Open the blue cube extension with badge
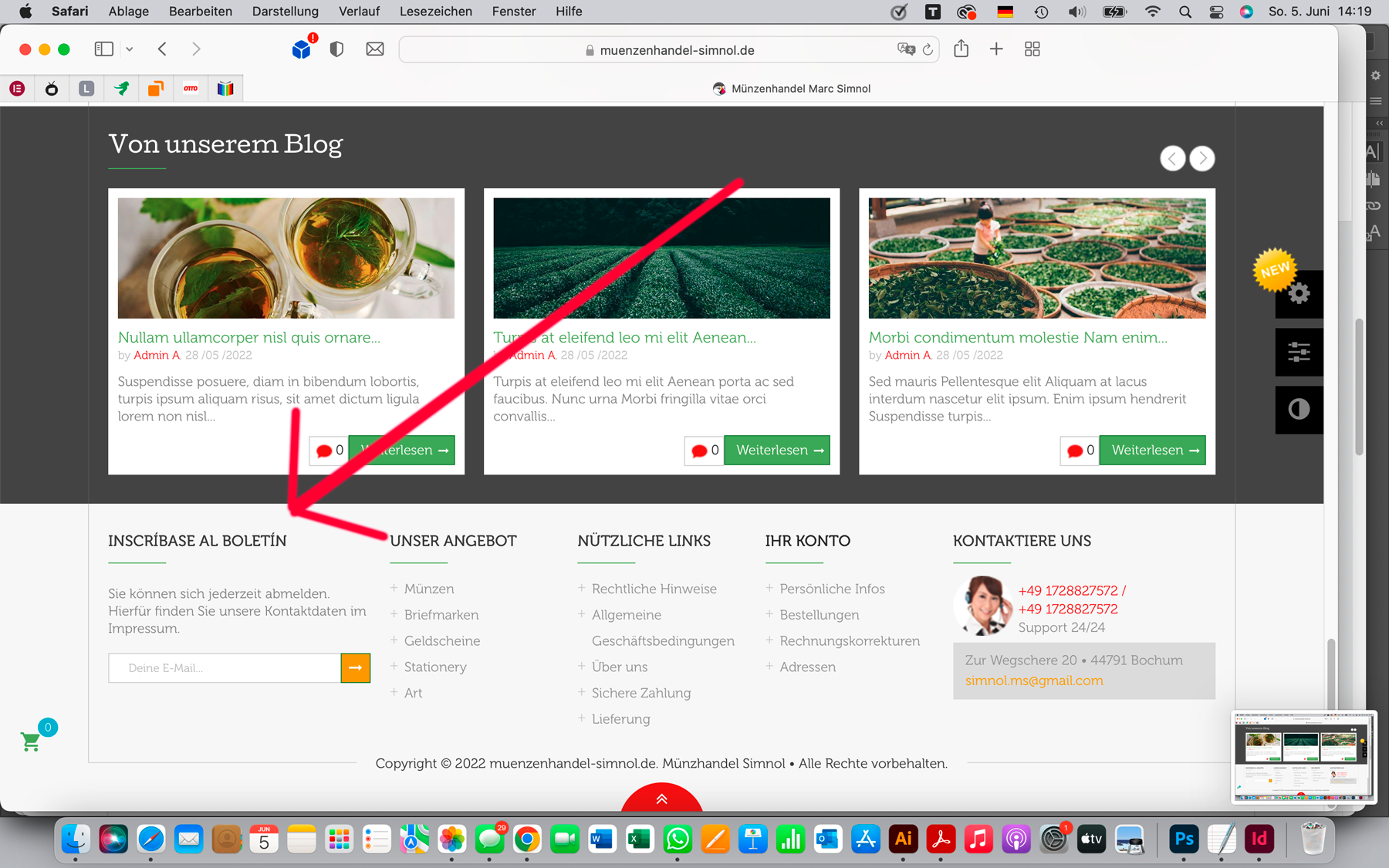Screen dimensions: 1389x868 pos(302,49)
